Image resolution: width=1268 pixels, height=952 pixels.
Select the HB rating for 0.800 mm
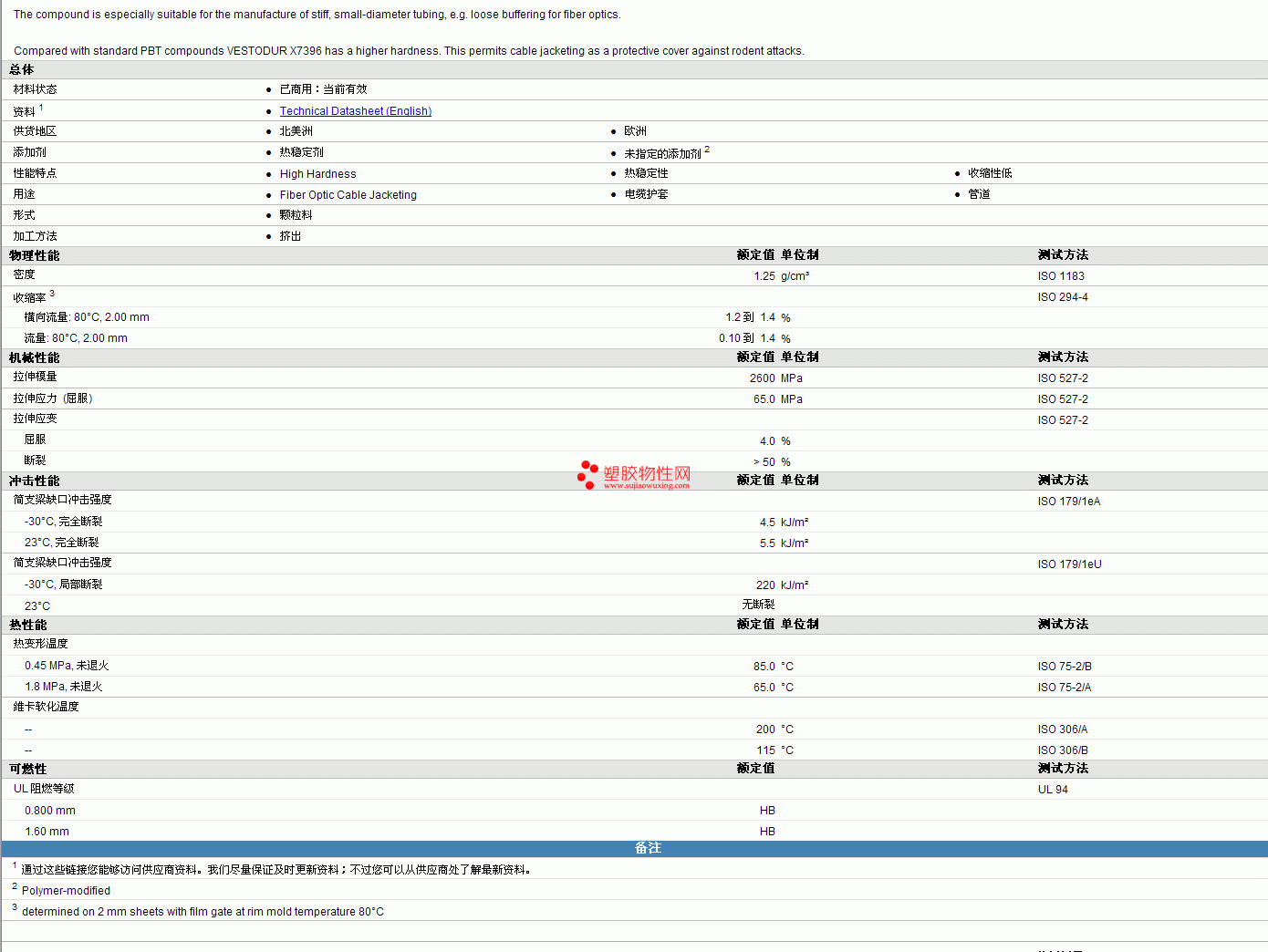768,811
